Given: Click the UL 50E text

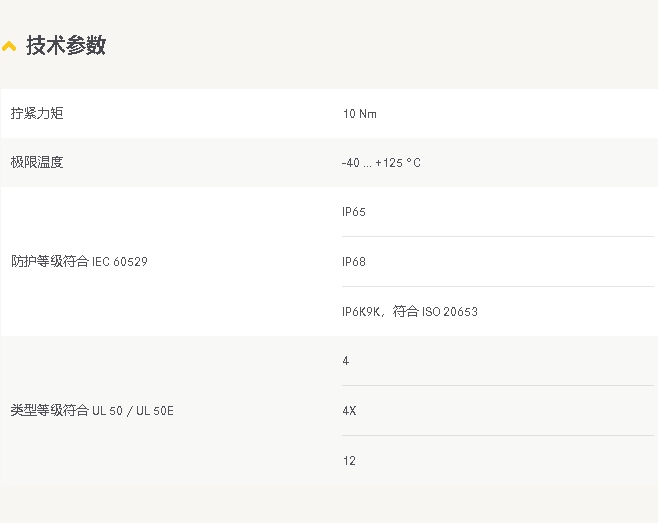Looking at the screenshot, I should [x=155, y=411].
